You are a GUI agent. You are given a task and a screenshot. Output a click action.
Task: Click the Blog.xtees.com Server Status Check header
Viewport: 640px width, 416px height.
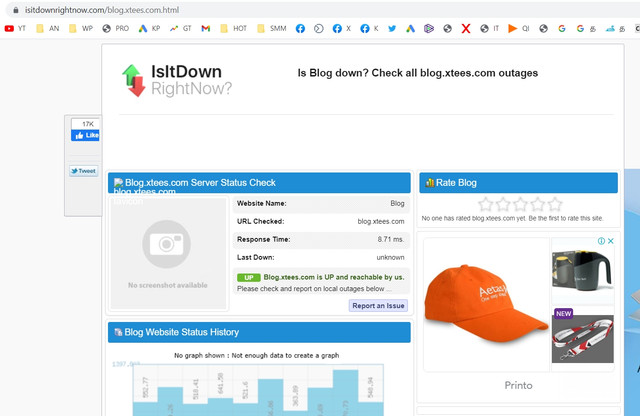pos(259,183)
